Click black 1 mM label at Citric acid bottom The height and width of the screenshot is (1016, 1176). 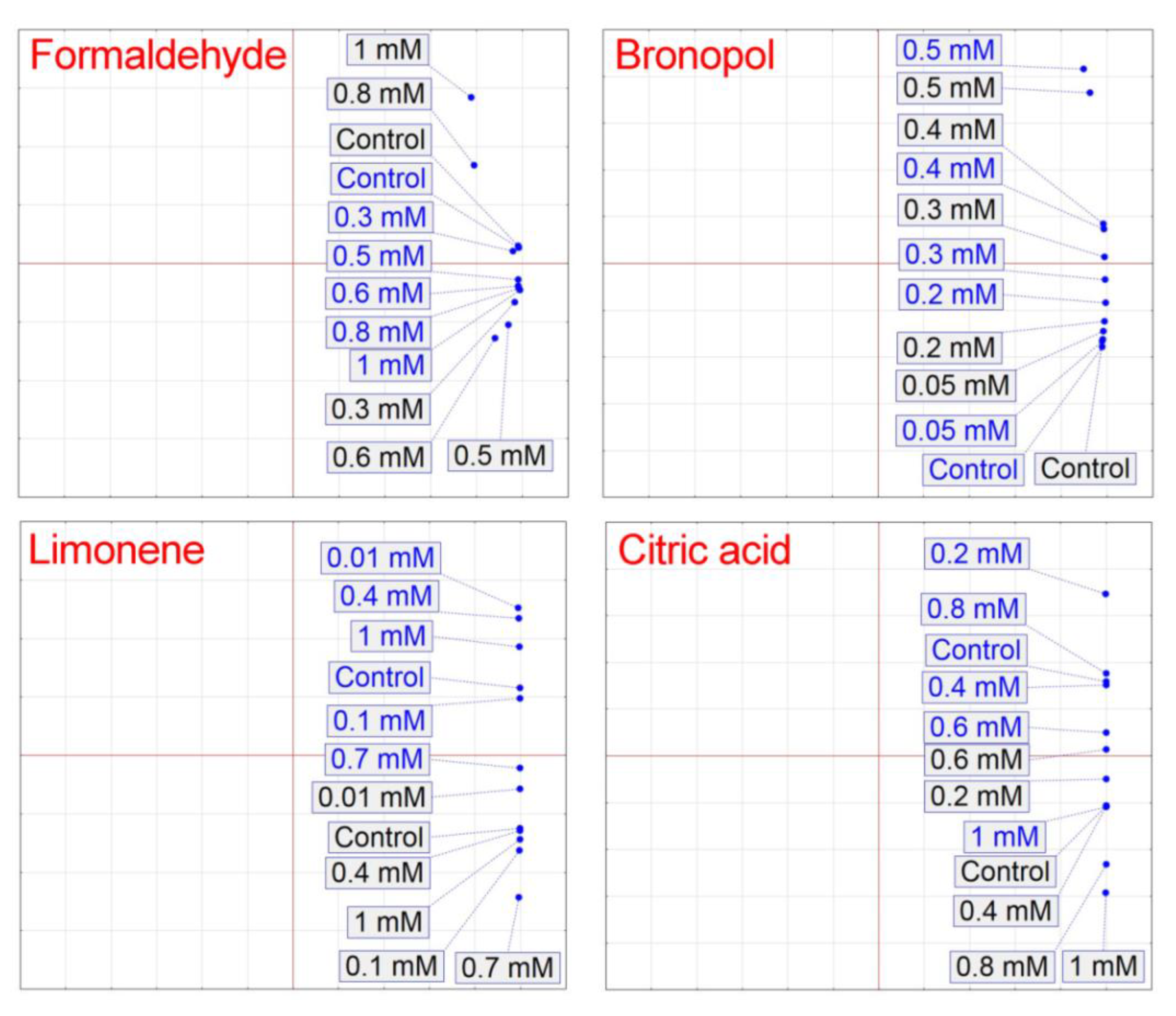[1103, 965]
